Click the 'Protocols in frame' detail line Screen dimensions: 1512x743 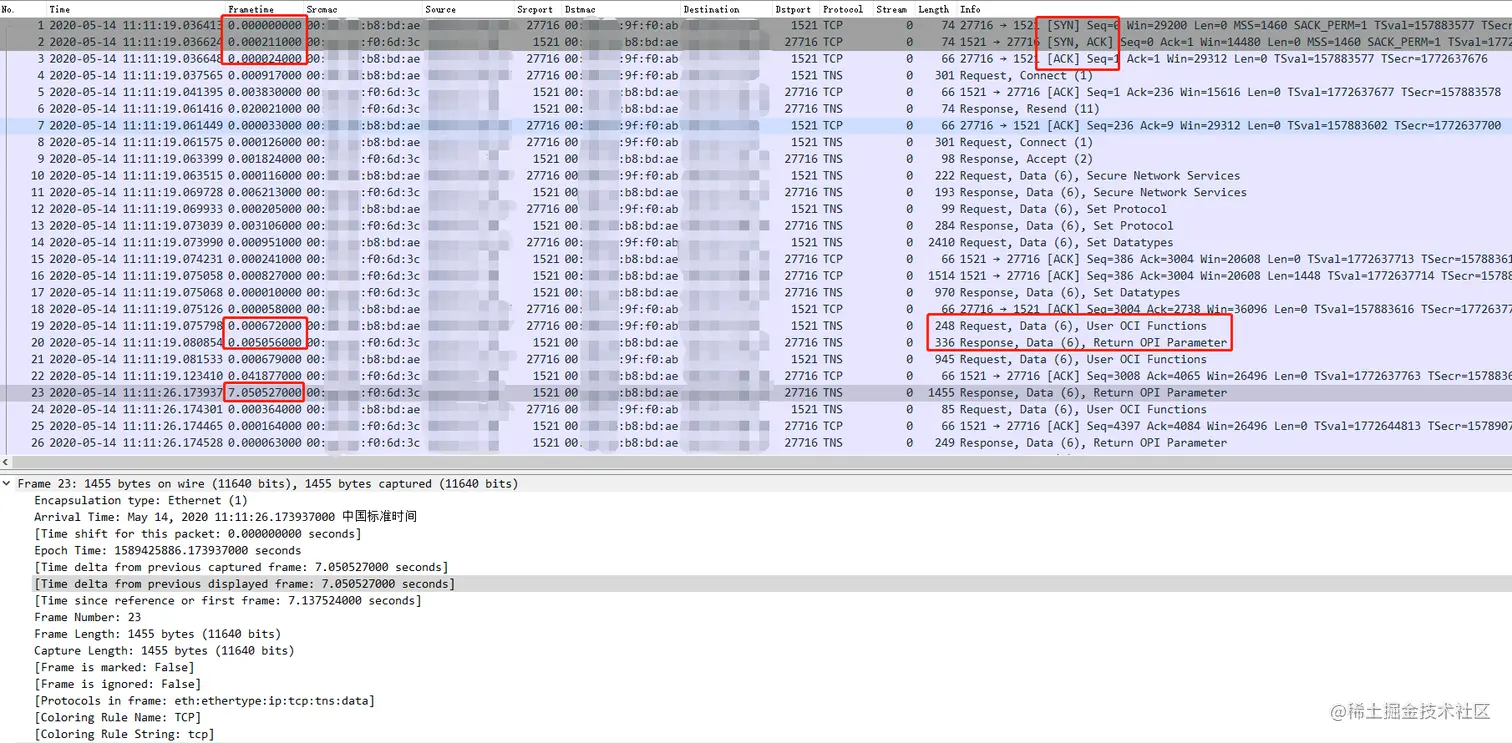204,701
